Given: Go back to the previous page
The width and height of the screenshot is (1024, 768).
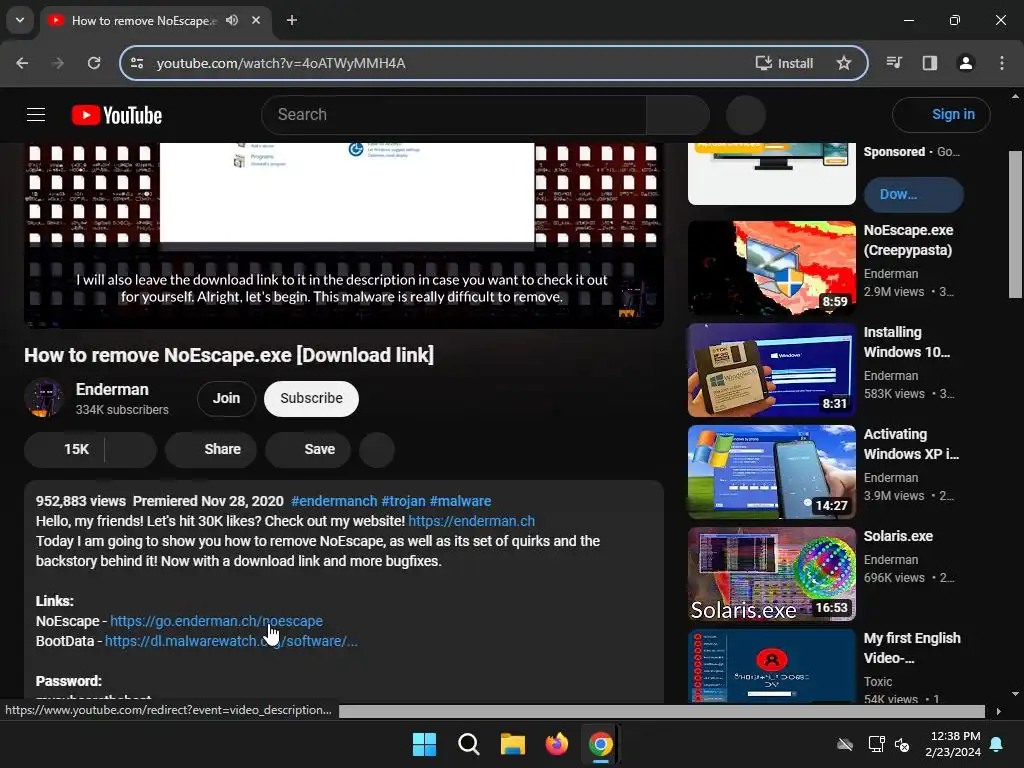Looking at the screenshot, I should click(22, 63).
